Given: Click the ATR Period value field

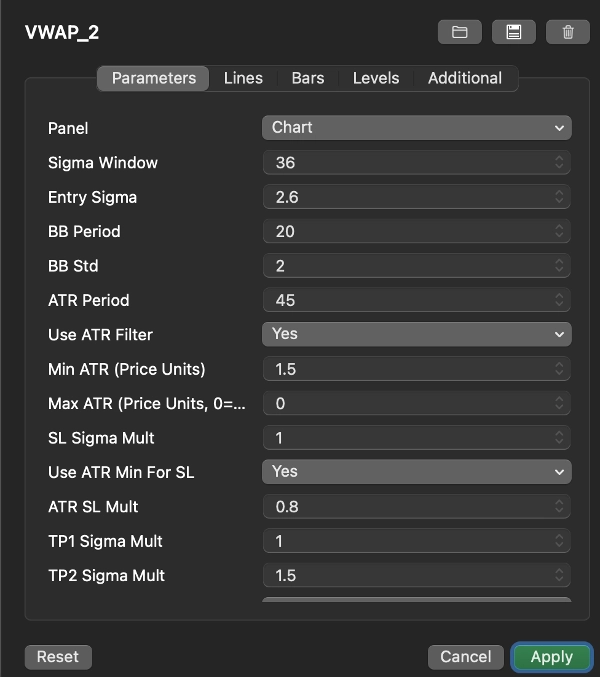Looking at the screenshot, I should point(417,300).
